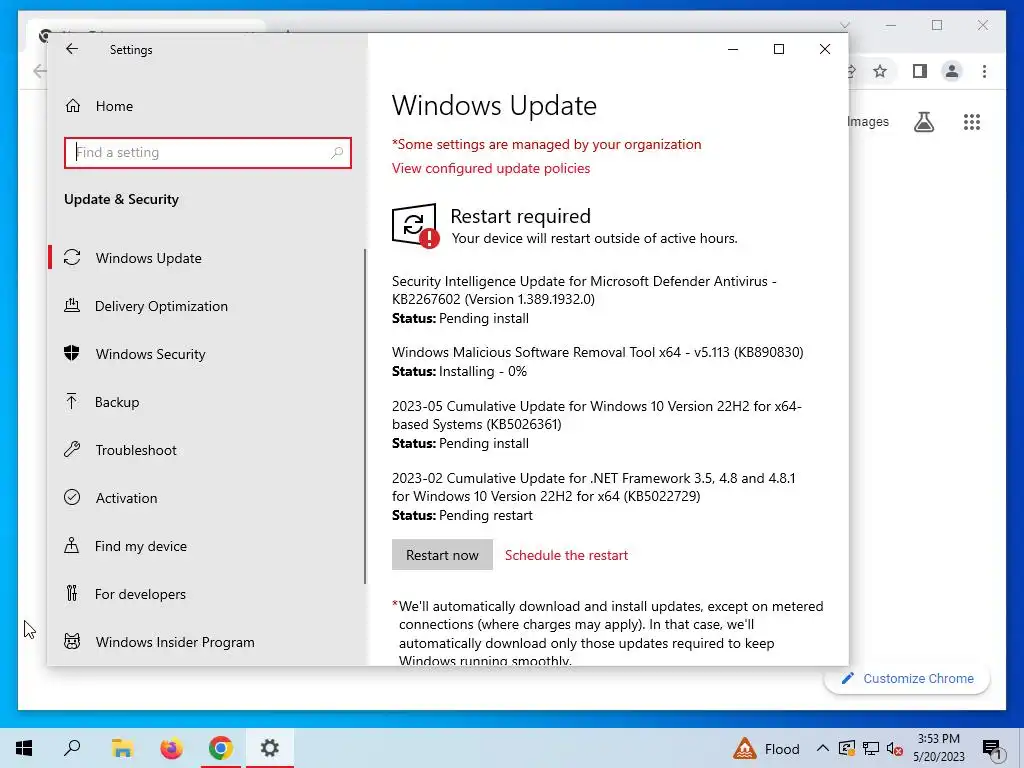The width and height of the screenshot is (1024, 768).
Task: Click the Activation checkmark icon
Action: point(72,497)
